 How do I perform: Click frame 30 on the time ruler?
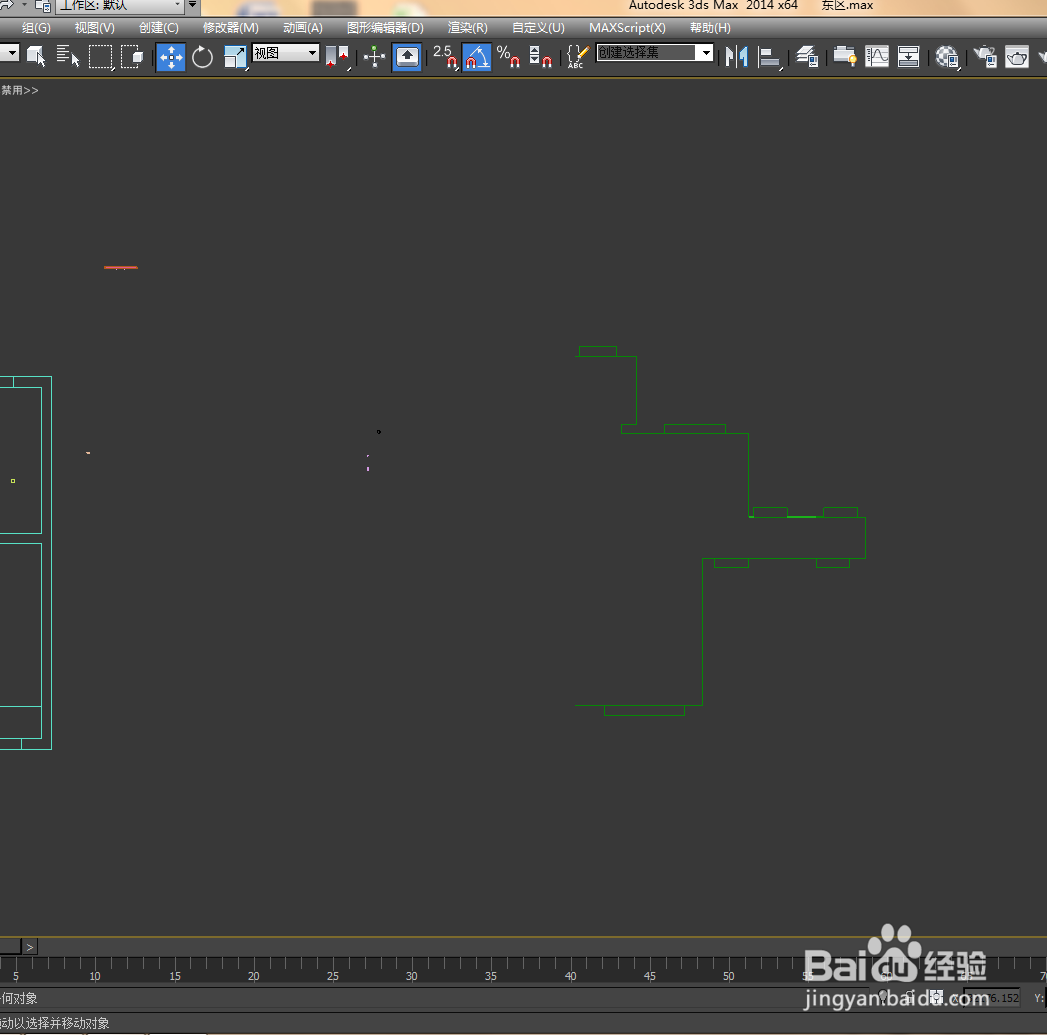pos(411,976)
